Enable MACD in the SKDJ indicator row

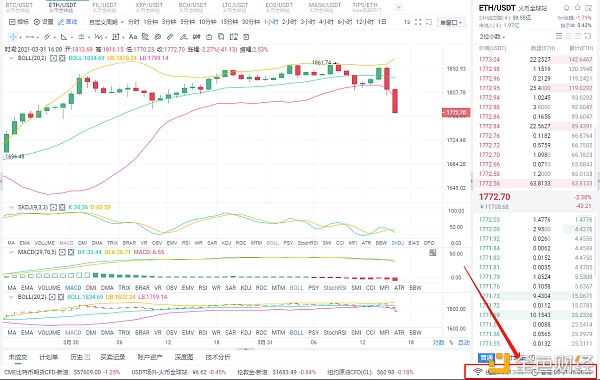pos(66,243)
